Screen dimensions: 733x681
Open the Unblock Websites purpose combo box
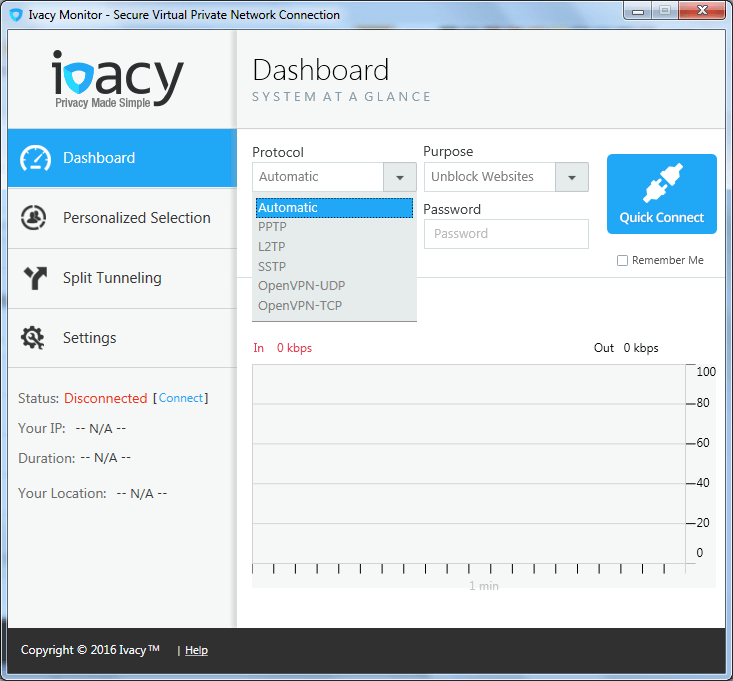click(506, 177)
